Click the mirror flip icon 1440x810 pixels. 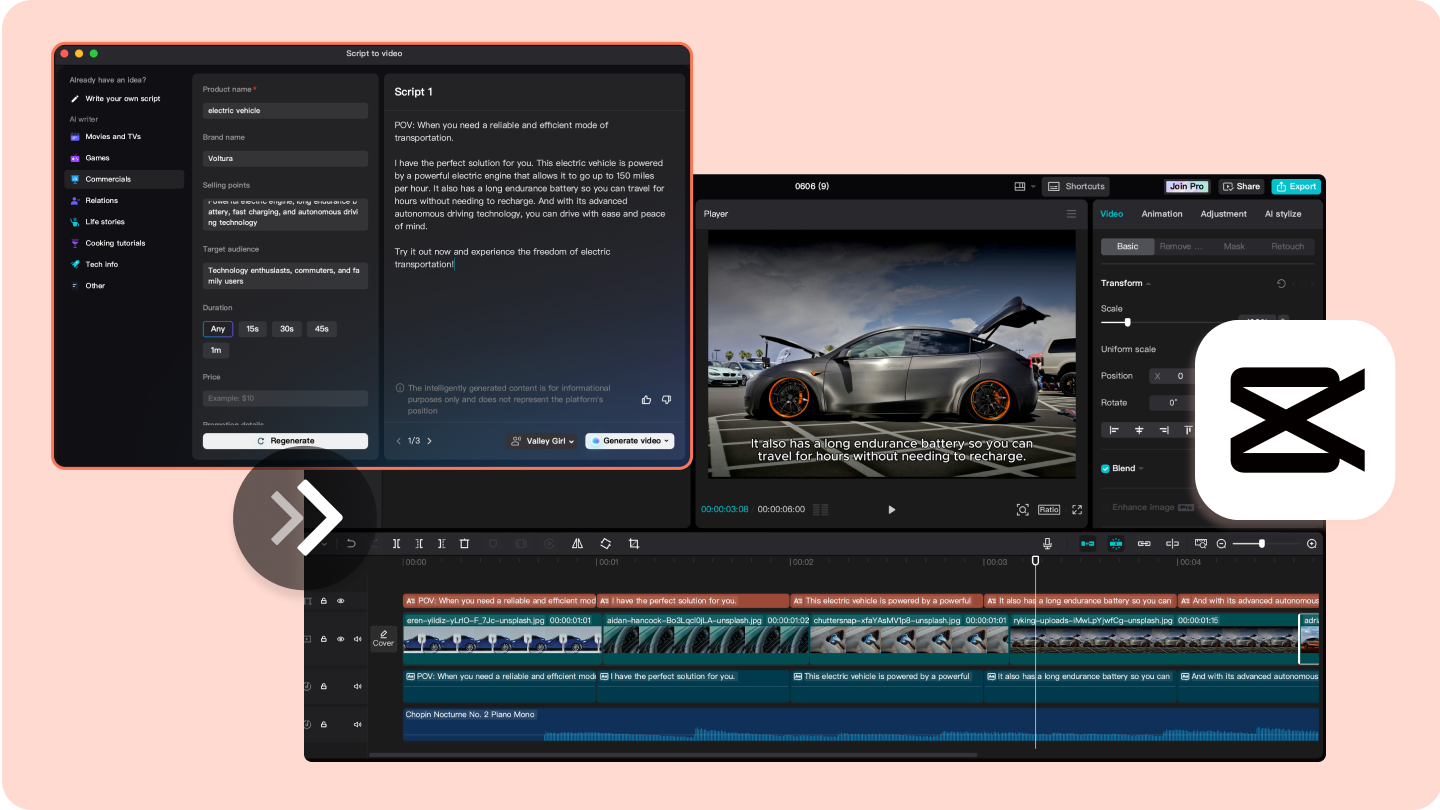pyautogui.click(x=577, y=544)
